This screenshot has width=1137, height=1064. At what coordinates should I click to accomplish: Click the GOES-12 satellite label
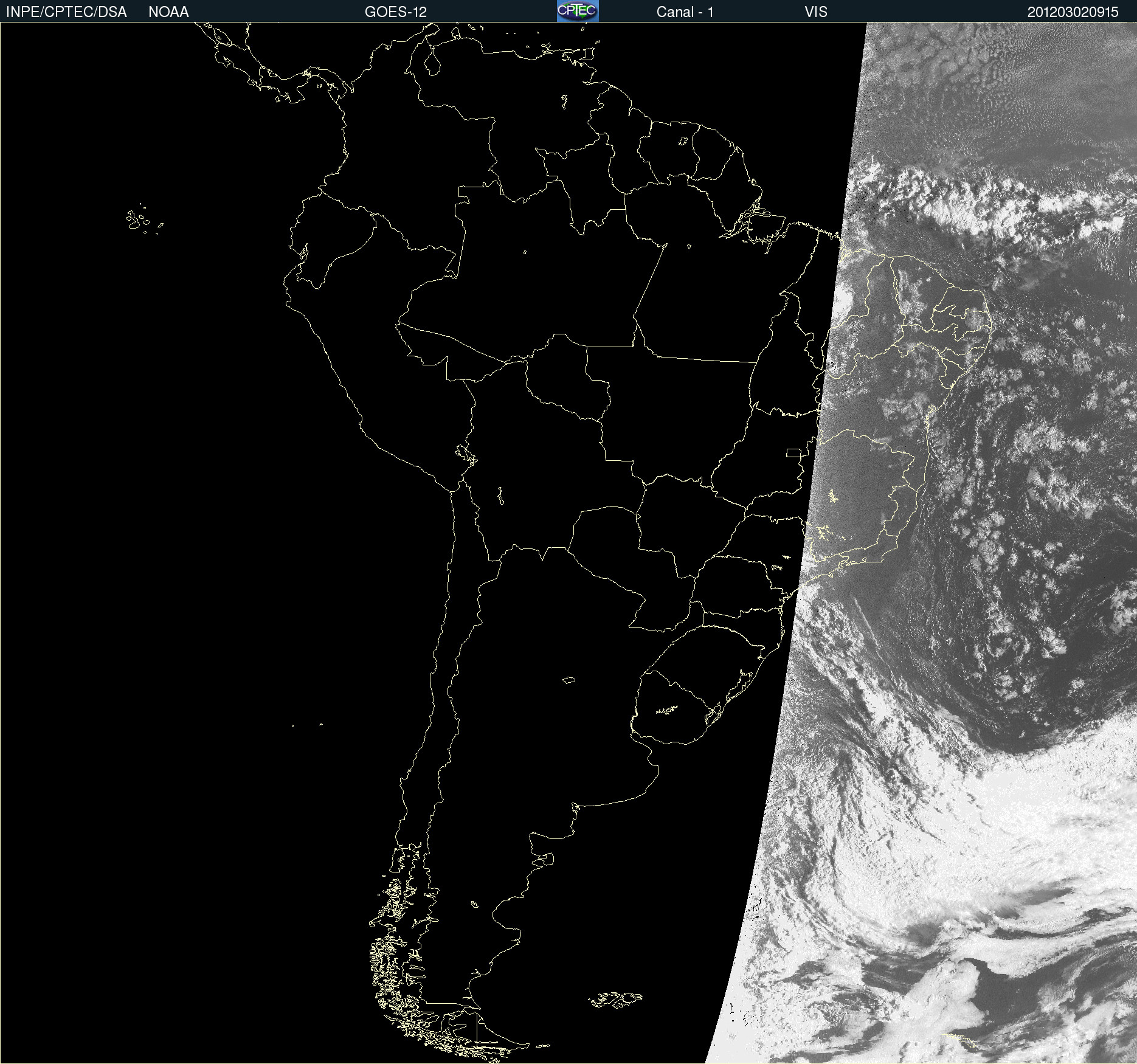tap(396, 12)
